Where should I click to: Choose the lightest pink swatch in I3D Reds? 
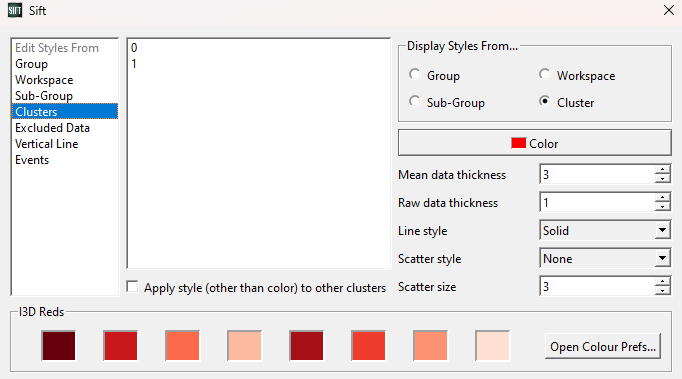(x=492, y=346)
